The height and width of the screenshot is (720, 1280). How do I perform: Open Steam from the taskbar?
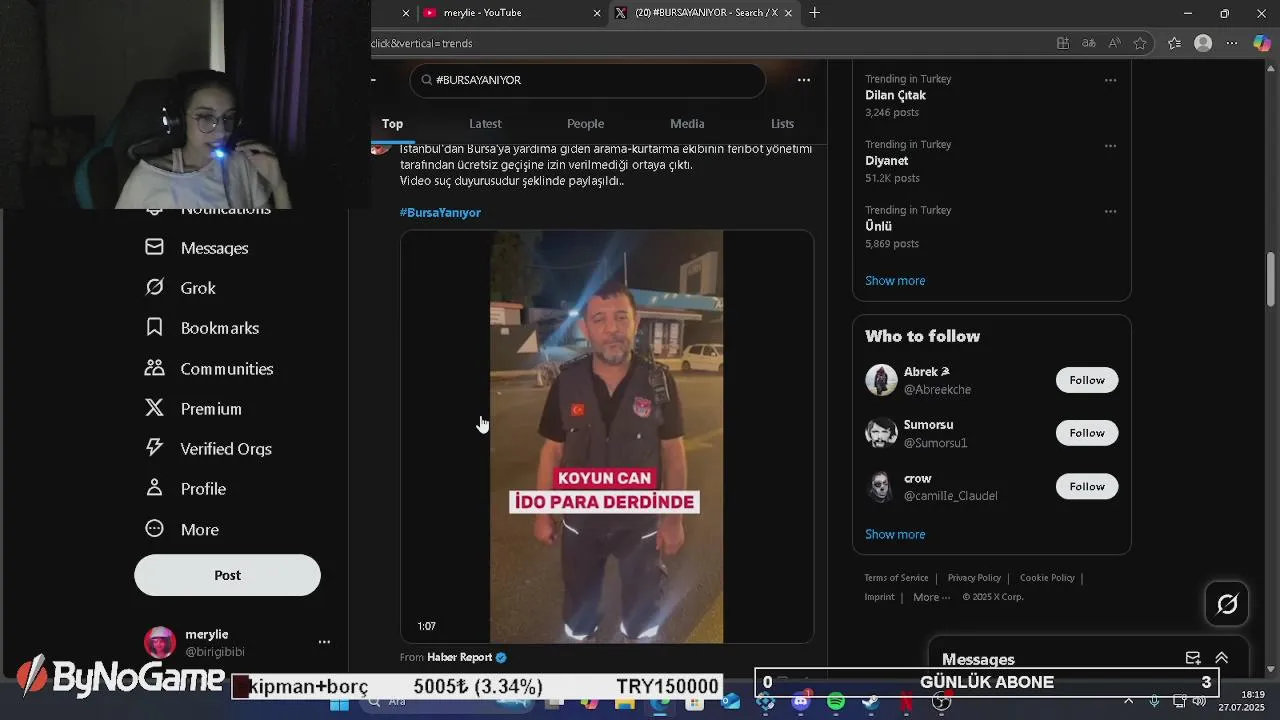pyautogui.click(x=871, y=702)
